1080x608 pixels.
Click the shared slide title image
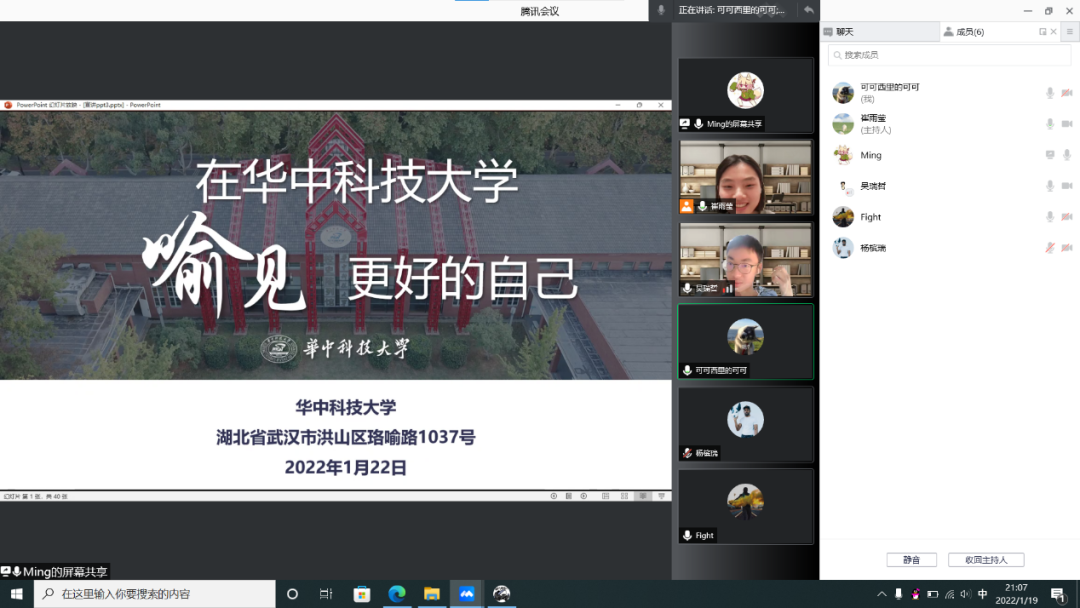click(335, 246)
